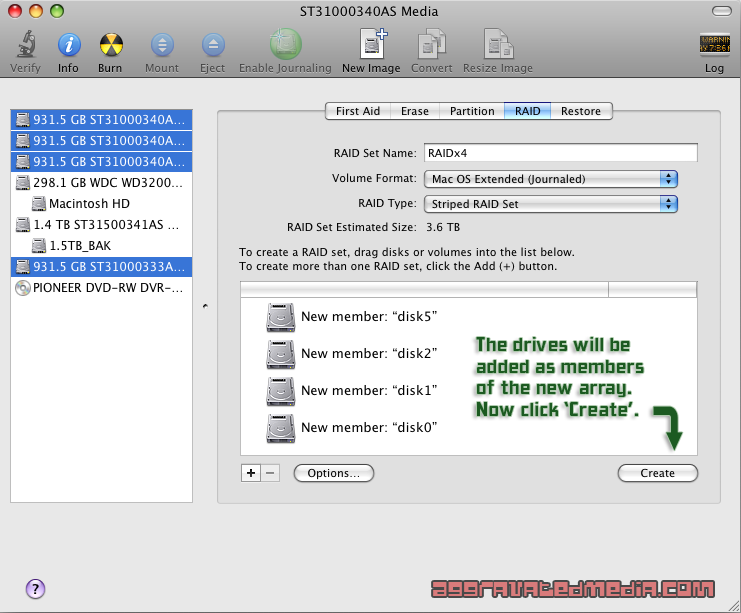Click the first column header of member list

click(x=424, y=289)
